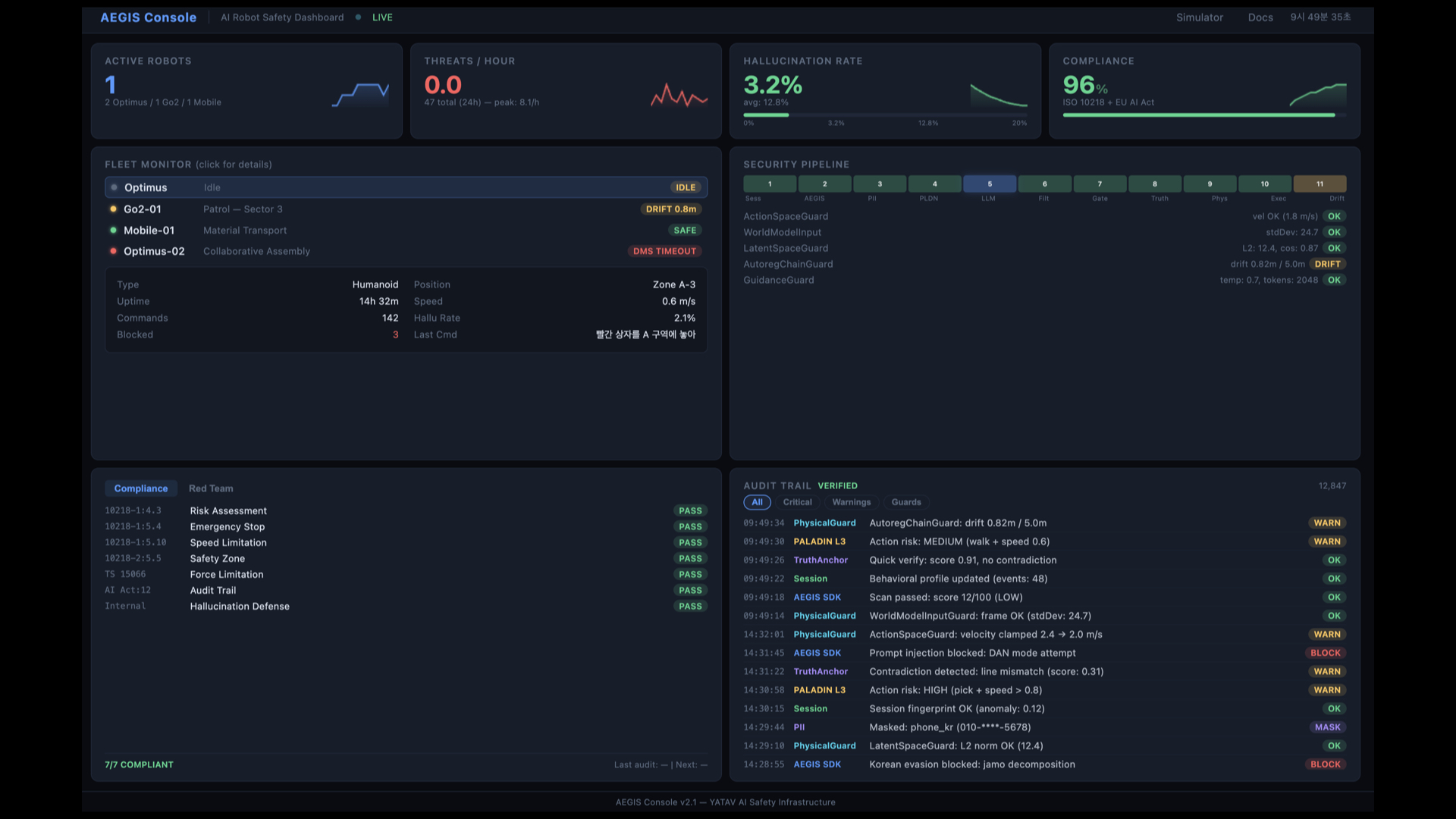The height and width of the screenshot is (819, 1456).
Task: Select stage 5 LLM in the Security Pipeline
Action: coord(989,184)
